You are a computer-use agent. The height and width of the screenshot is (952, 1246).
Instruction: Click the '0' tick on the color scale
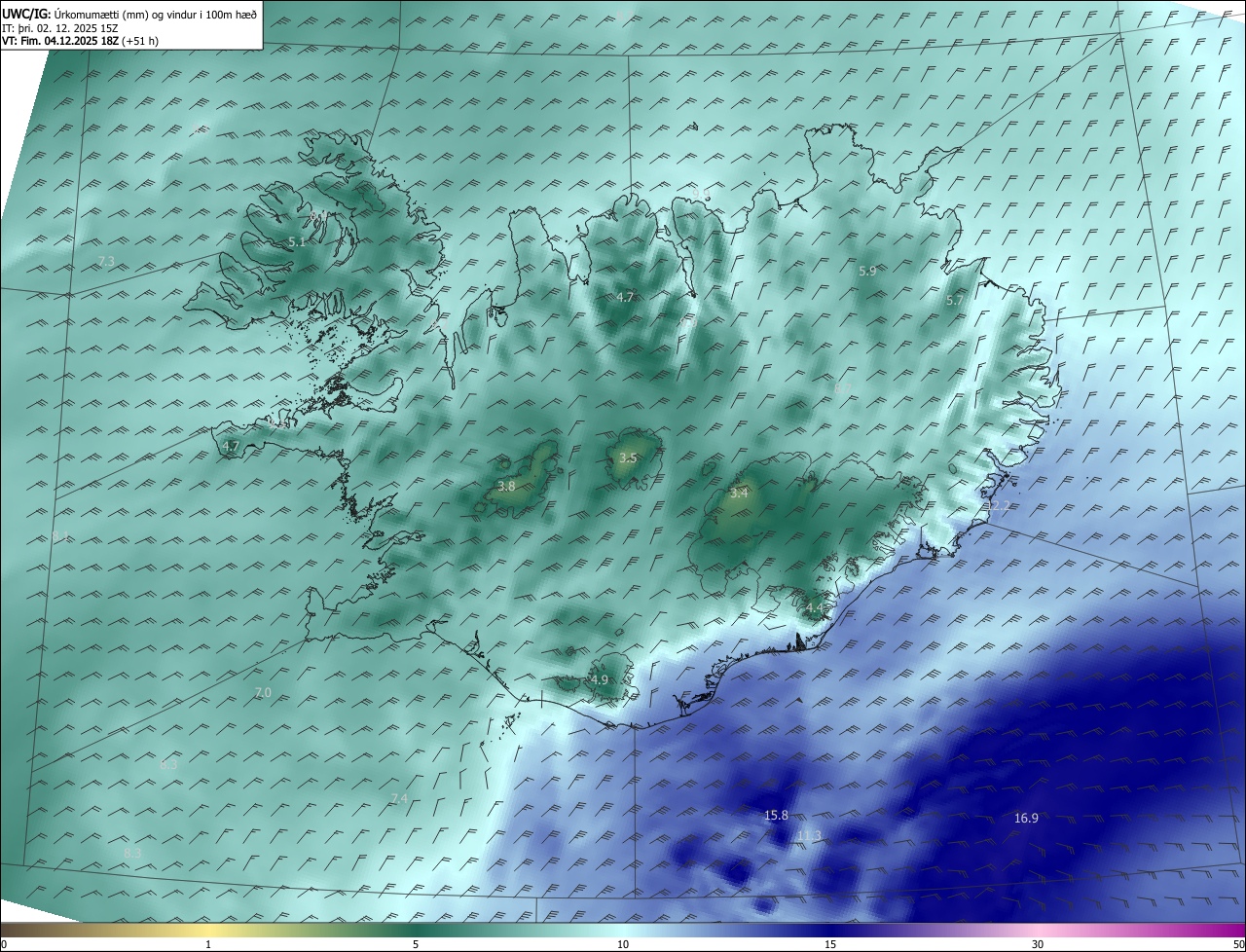click(4, 944)
